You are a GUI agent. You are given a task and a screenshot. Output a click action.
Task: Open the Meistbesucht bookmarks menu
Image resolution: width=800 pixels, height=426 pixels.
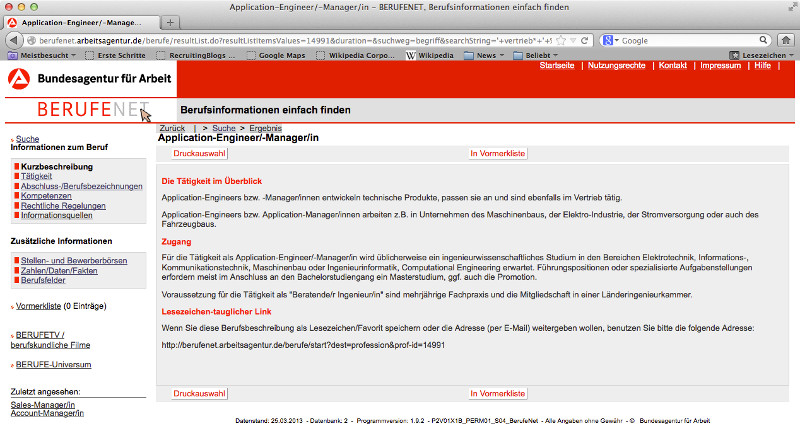click(x=42, y=55)
